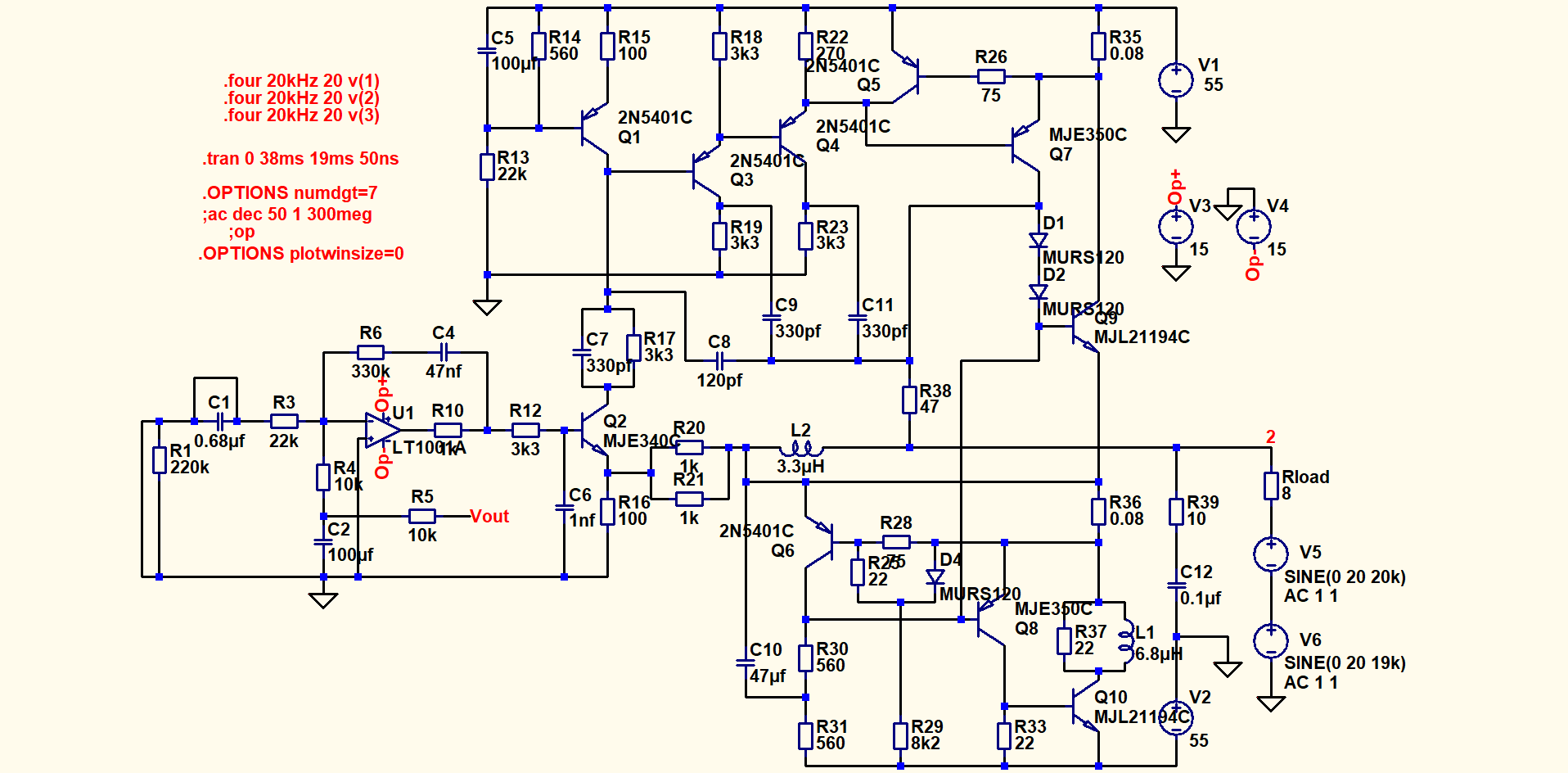1568x773 pixels.
Task: Click the ground symbol below V1
Action: coord(1176,134)
